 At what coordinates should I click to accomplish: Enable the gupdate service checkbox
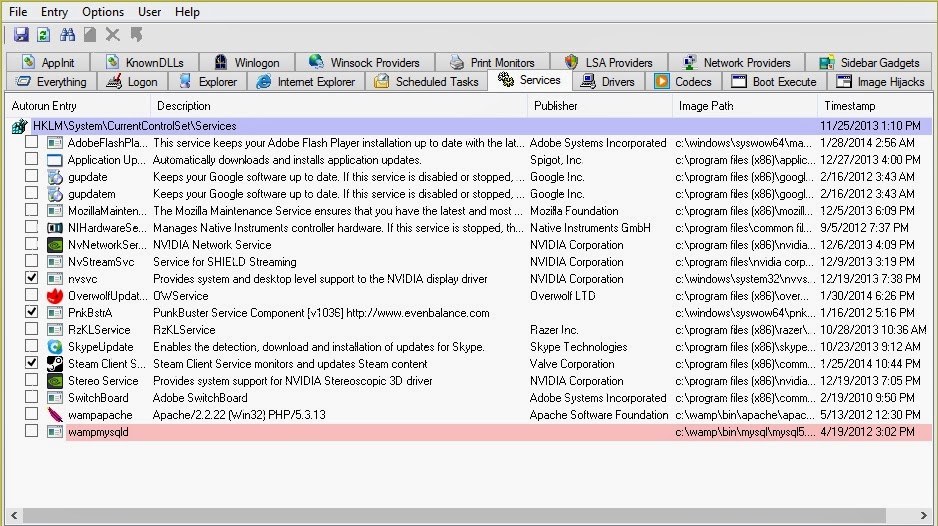point(32,176)
